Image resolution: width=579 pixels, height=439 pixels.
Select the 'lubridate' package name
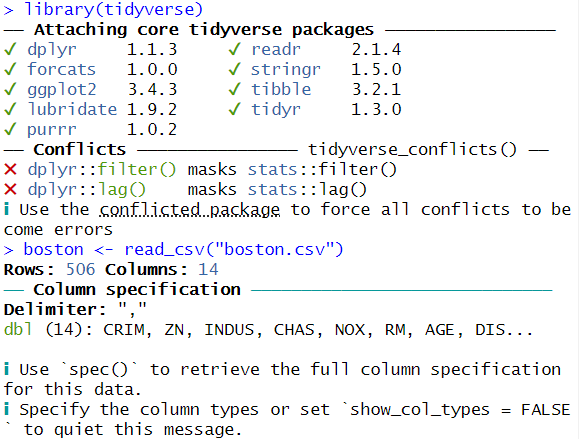(72, 109)
